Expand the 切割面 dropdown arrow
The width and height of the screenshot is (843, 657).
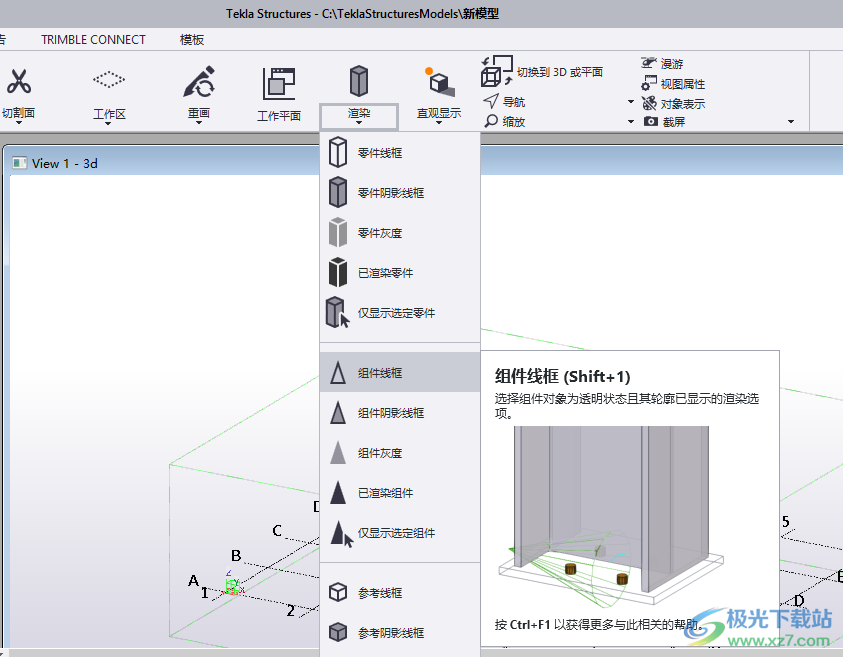click(x=19, y=123)
